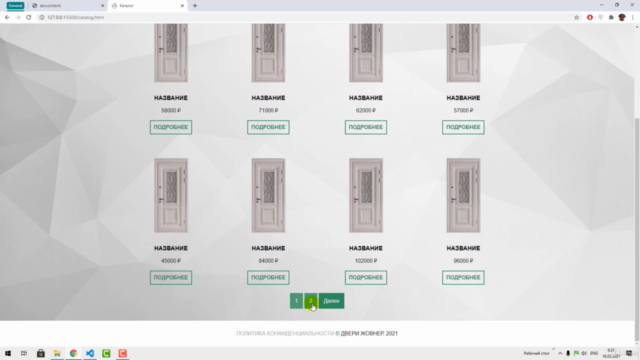This screenshot has height=360, width=640.
Task: Click the door image priced 96000 ₽
Action: click(x=463, y=196)
